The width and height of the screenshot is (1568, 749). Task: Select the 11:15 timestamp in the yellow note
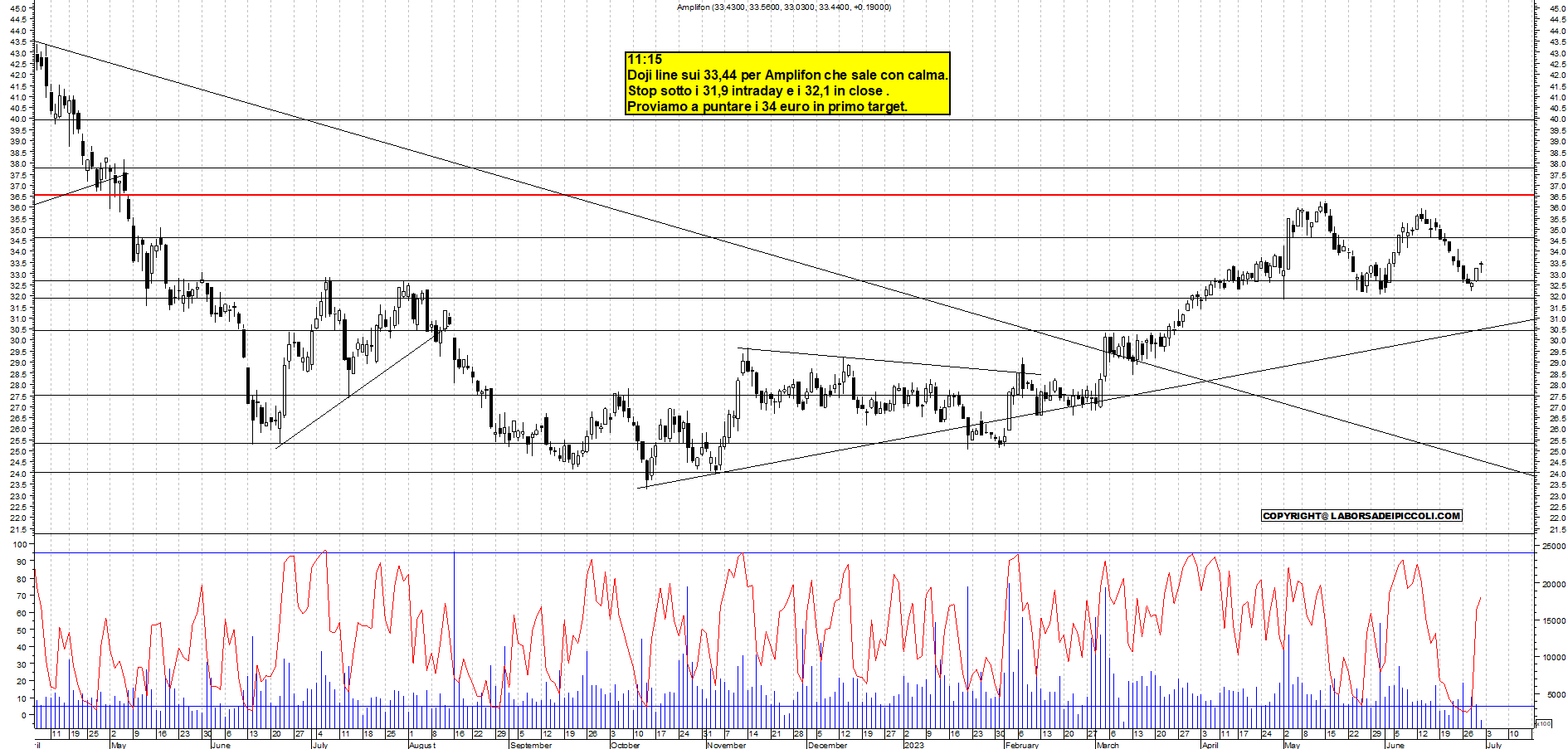coord(645,59)
